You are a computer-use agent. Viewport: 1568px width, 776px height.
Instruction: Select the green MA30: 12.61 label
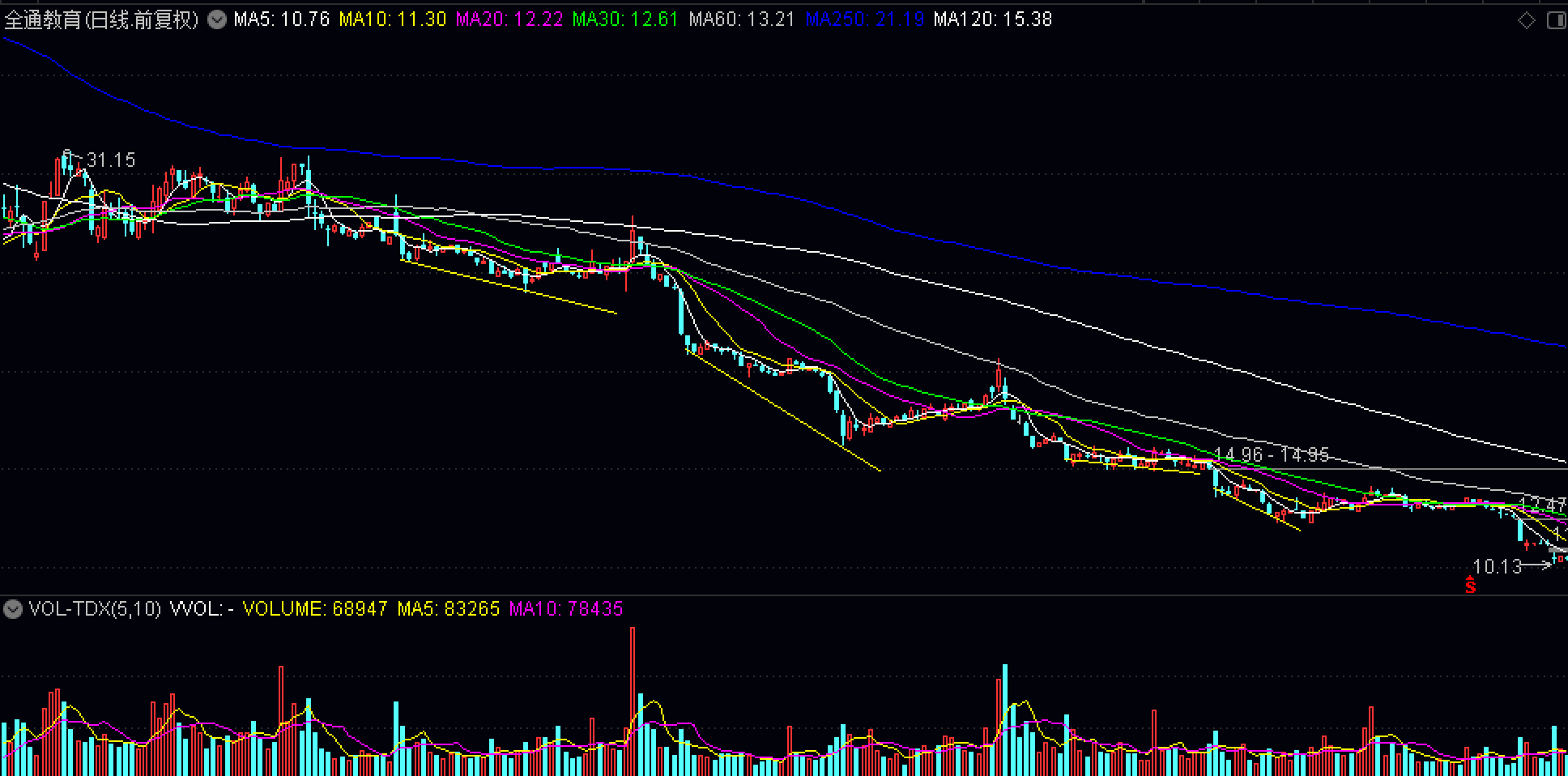[624, 19]
